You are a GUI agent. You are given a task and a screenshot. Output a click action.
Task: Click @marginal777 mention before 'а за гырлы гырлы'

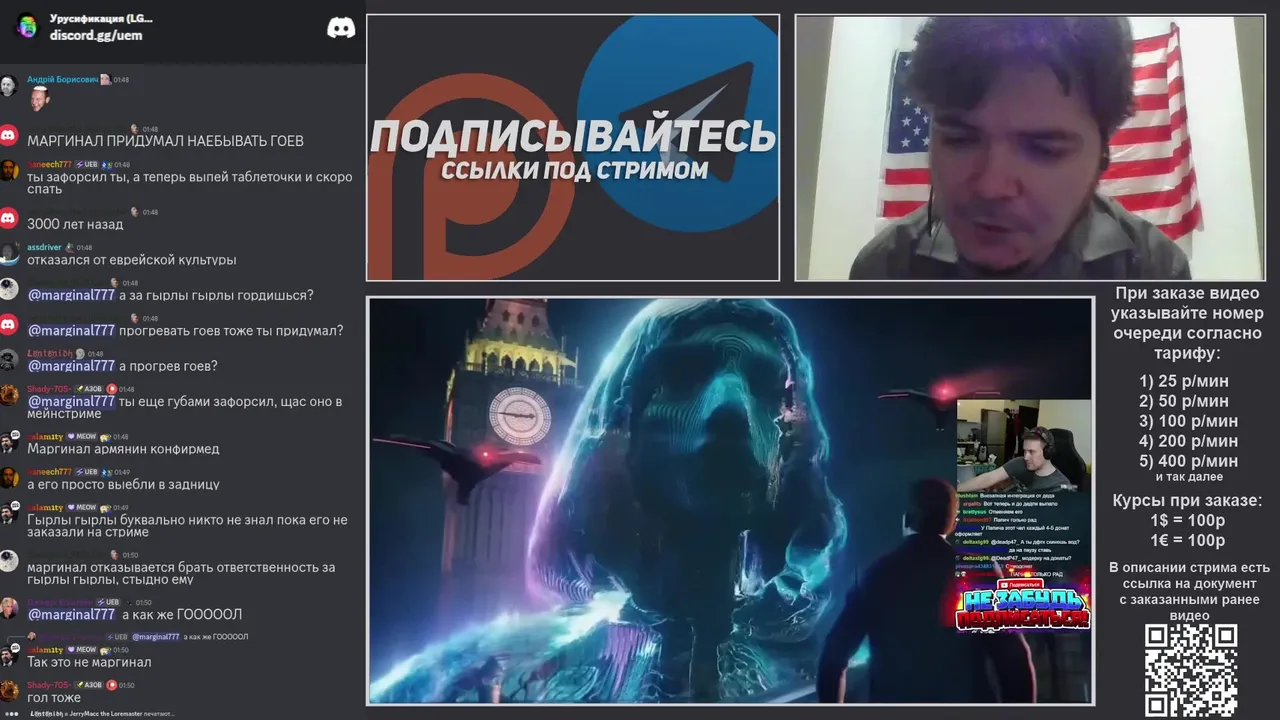click(x=71, y=295)
